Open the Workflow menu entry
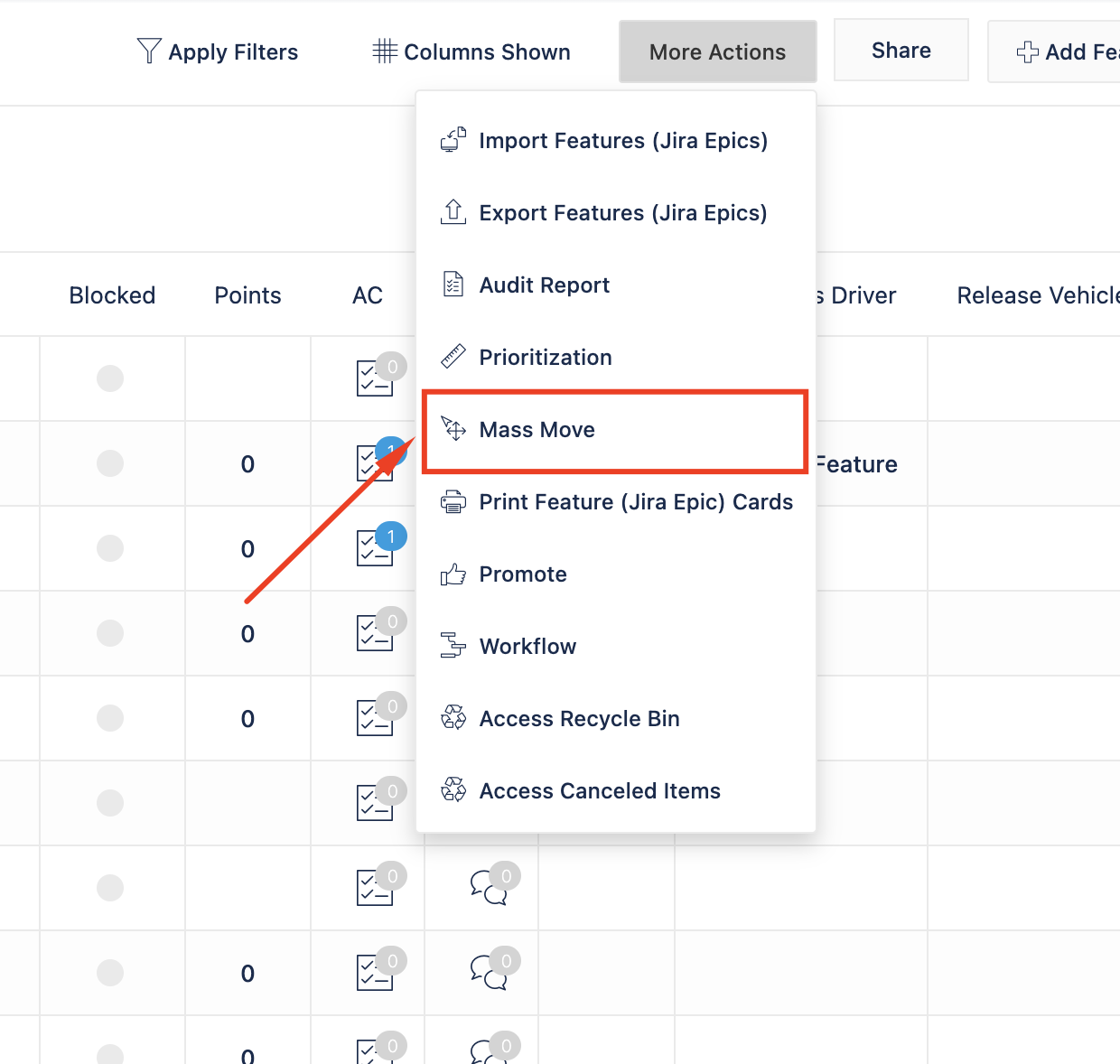This screenshot has height=1064, width=1120. pos(615,647)
